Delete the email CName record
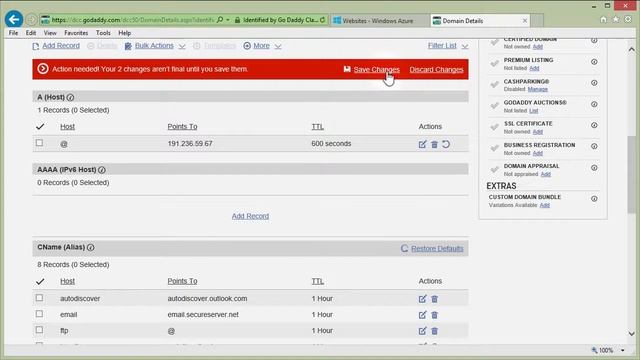640x360 pixels. coord(434,315)
